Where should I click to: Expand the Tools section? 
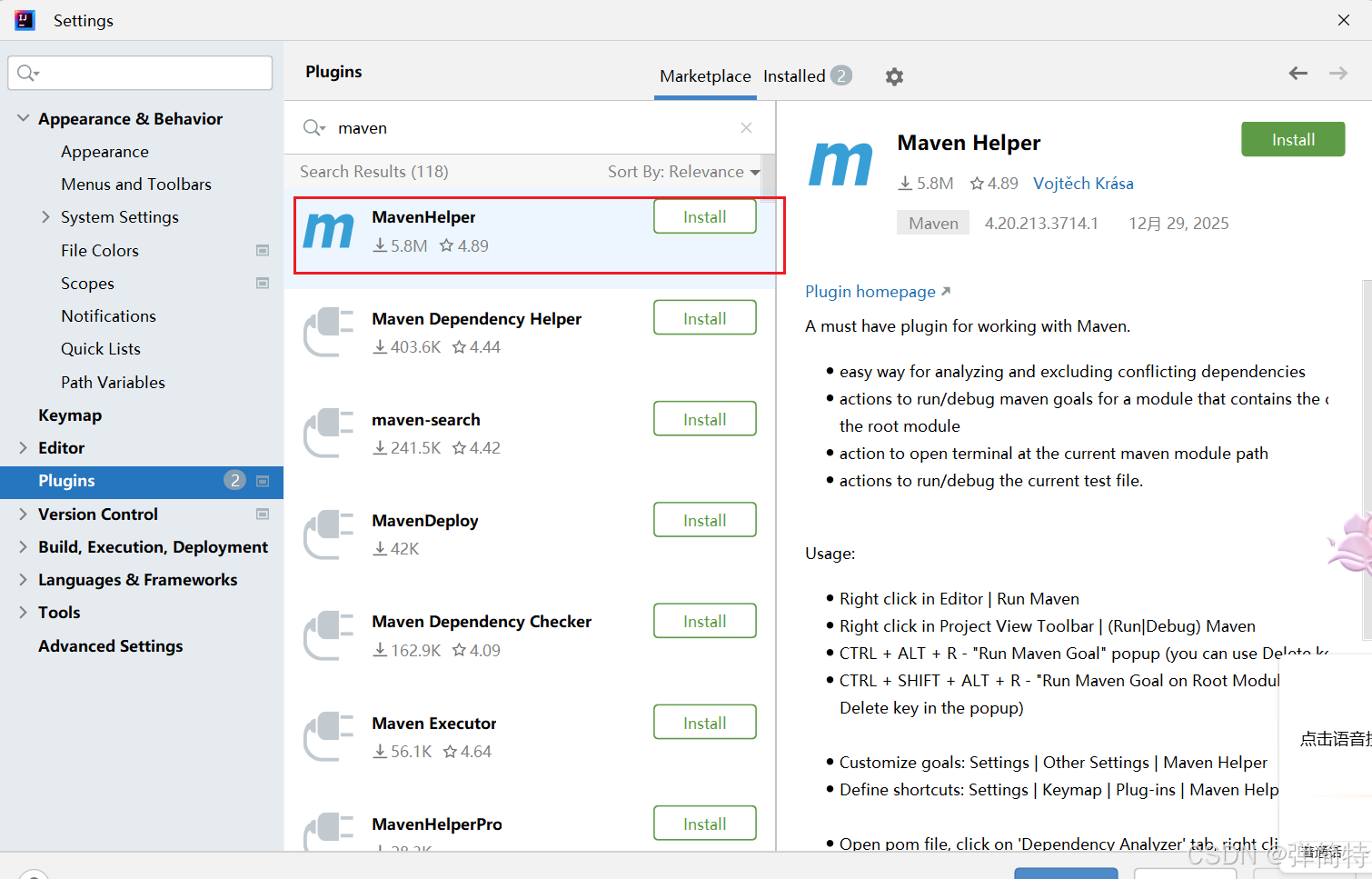tap(23, 612)
